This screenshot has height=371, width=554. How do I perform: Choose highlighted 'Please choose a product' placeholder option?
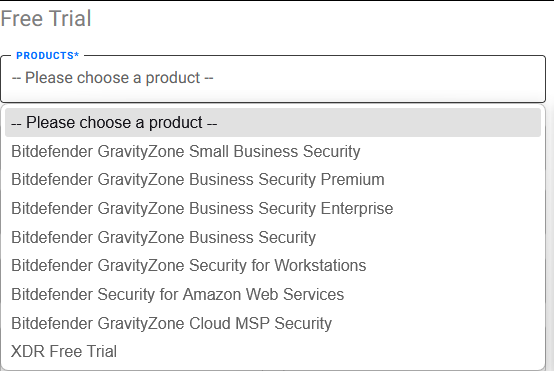tap(273, 123)
